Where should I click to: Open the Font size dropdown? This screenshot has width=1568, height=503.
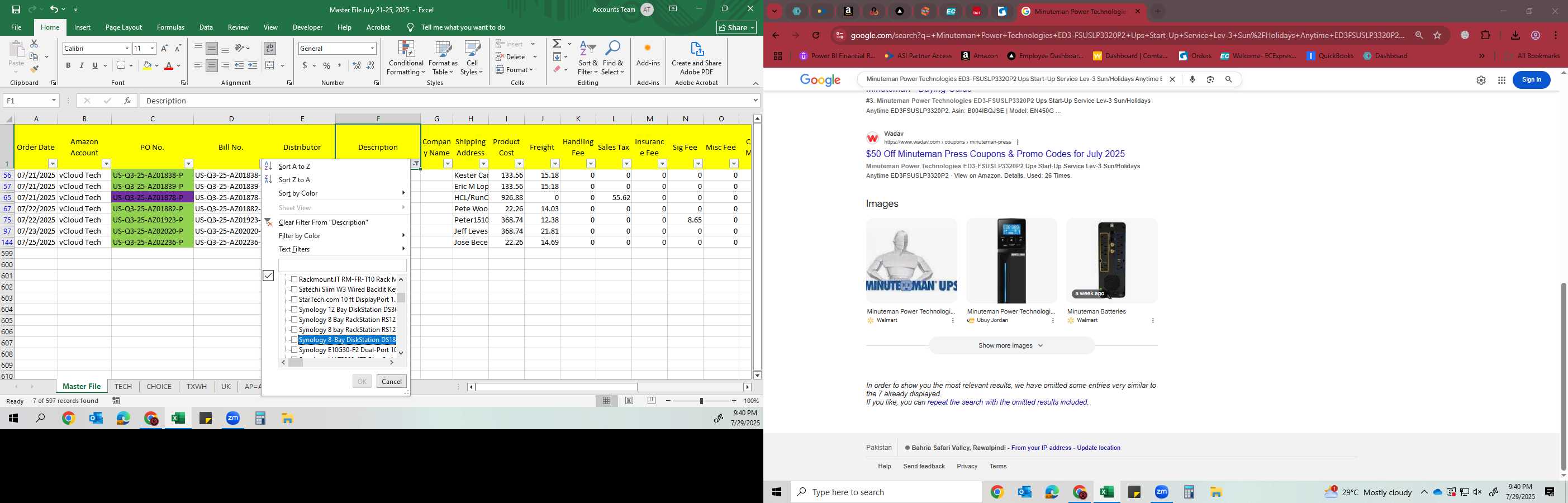pyautogui.click(x=152, y=48)
